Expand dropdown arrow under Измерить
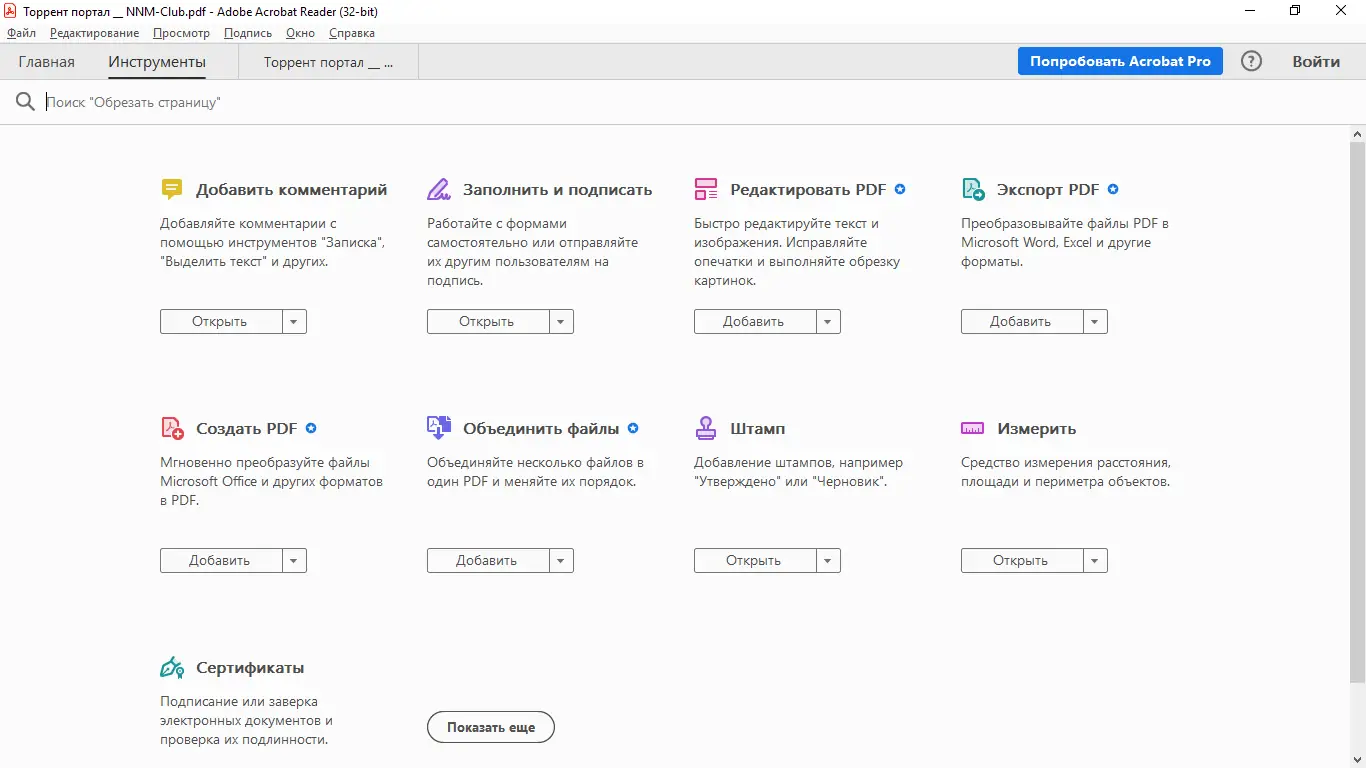Screen dimensions: 1366x768 click(1094, 561)
